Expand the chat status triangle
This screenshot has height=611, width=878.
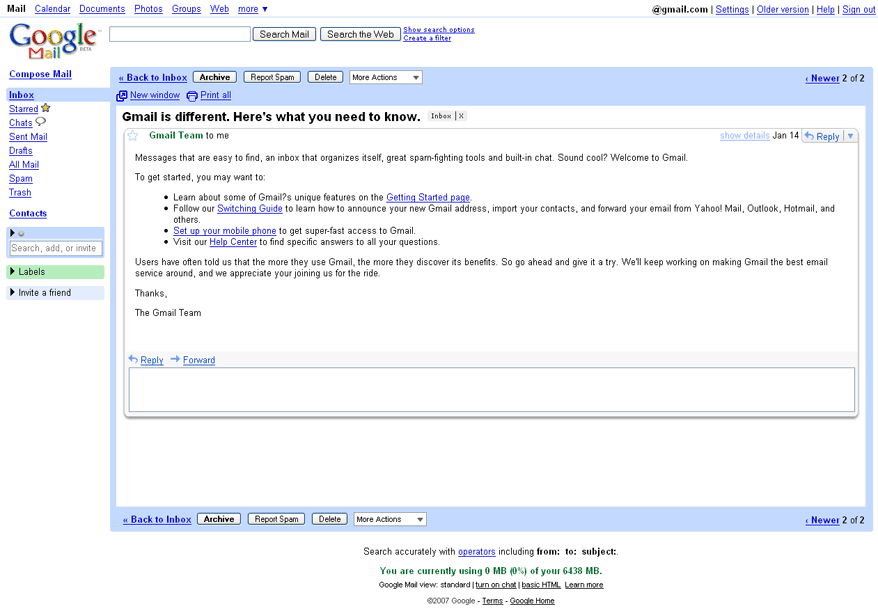click(12, 233)
